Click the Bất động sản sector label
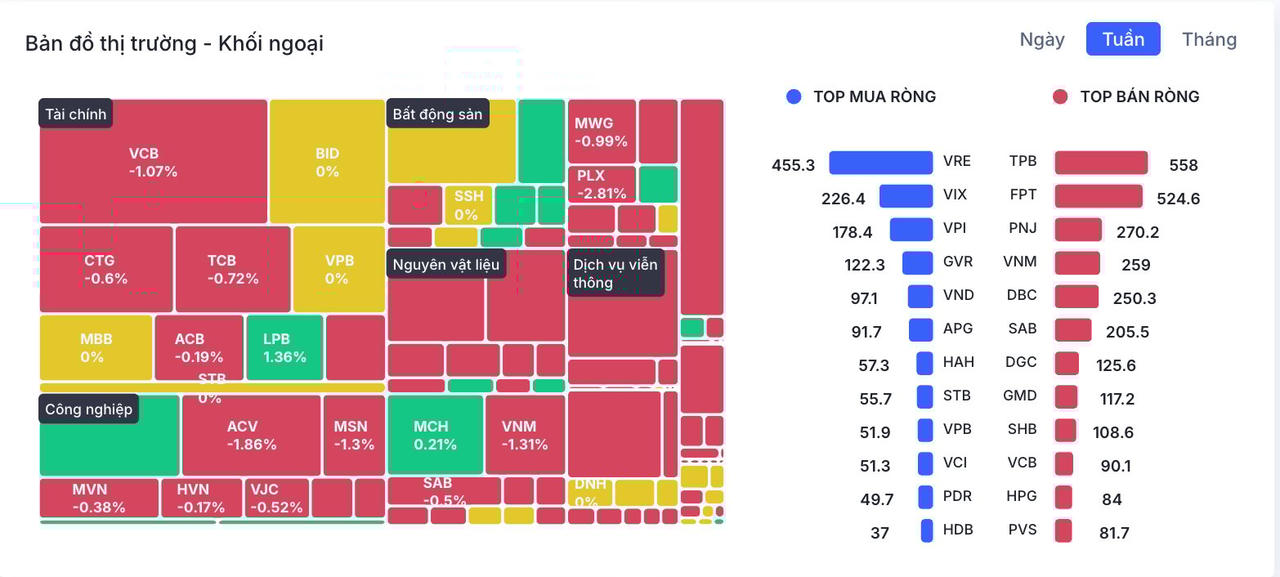1280x577 pixels. (x=437, y=114)
